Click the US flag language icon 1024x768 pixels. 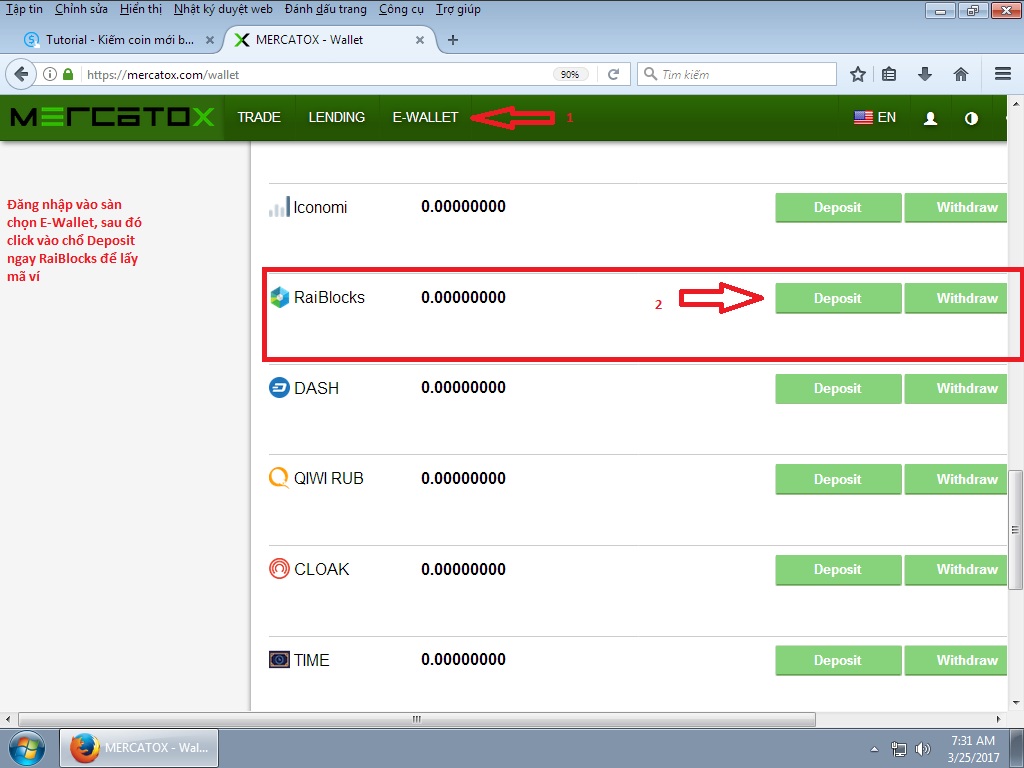coord(863,118)
